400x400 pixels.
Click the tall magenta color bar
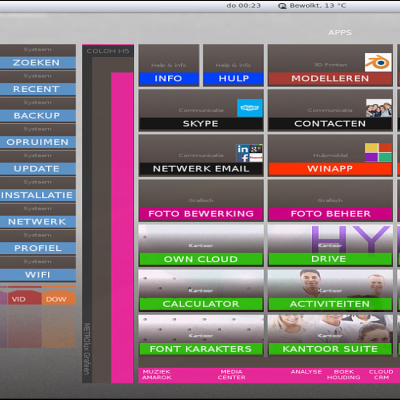pos(122,228)
